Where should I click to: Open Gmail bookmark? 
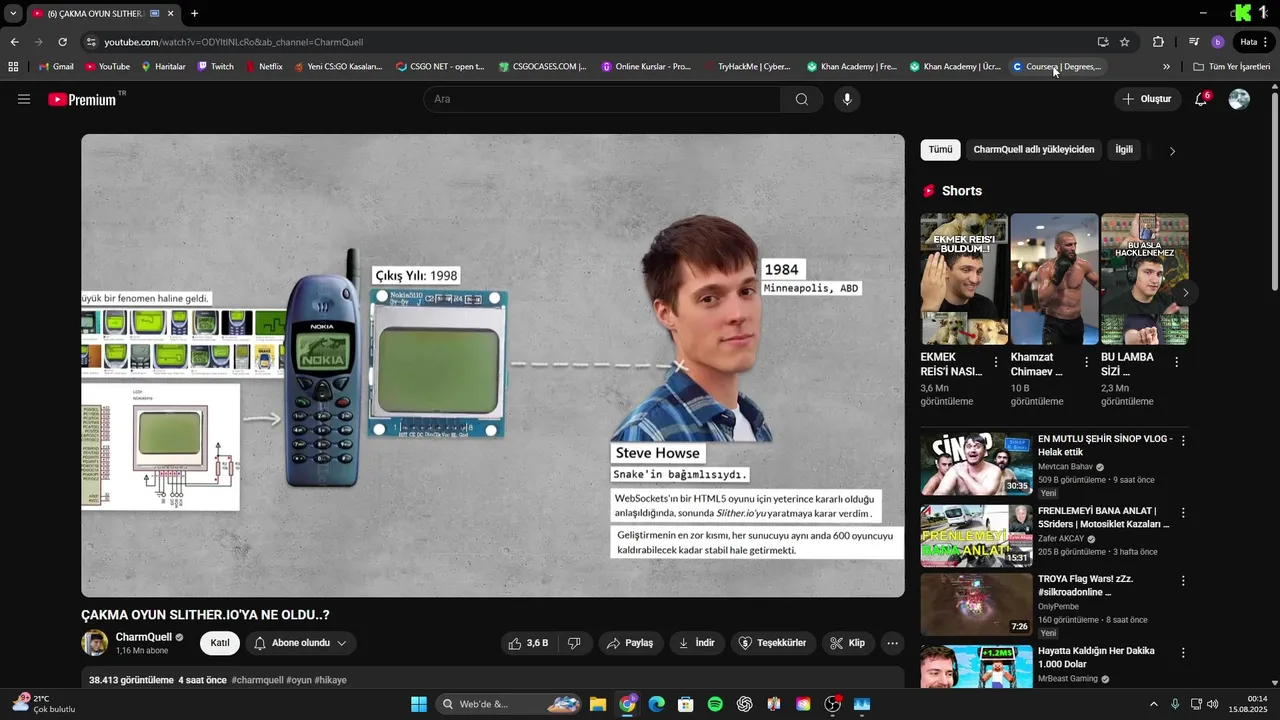pyautogui.click(x=55, y=67)
